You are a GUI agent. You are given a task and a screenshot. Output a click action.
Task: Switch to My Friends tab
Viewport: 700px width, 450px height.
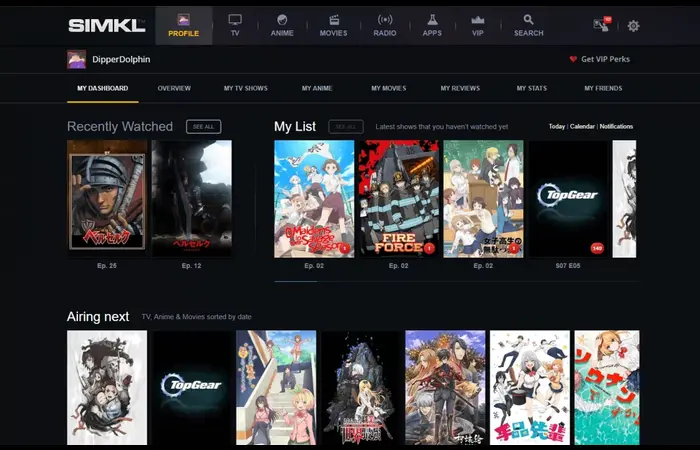click(x=603, y=88)
